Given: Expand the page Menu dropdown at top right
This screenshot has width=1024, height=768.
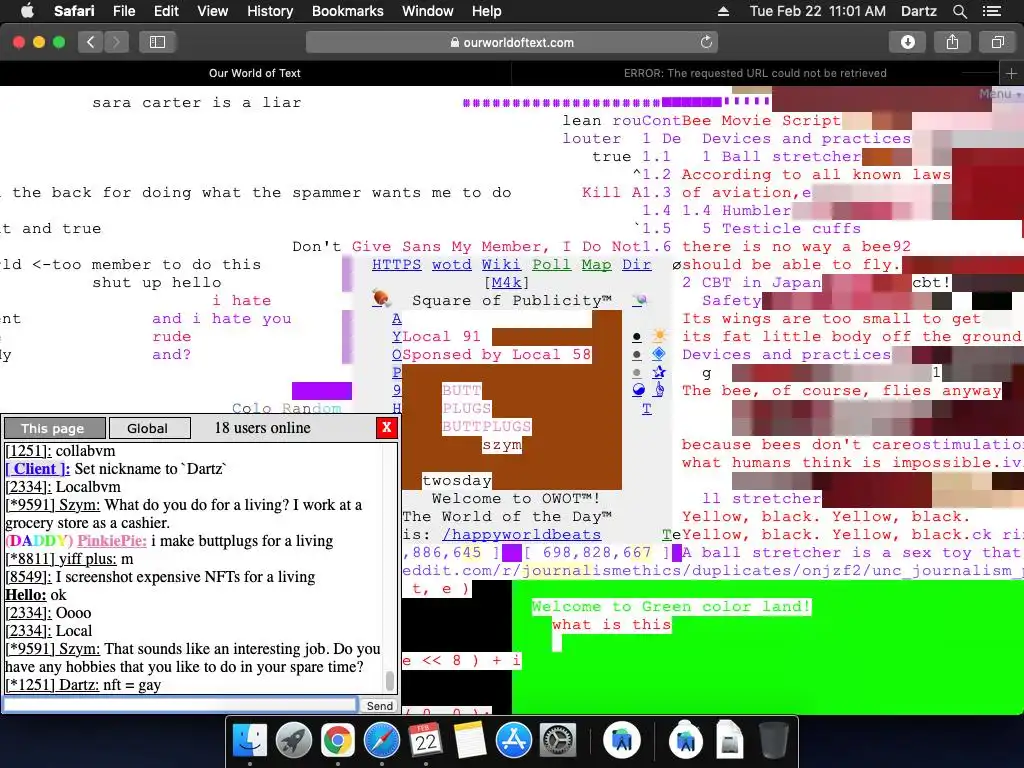Looking at the screenshot, I should [x=999, y=94].
